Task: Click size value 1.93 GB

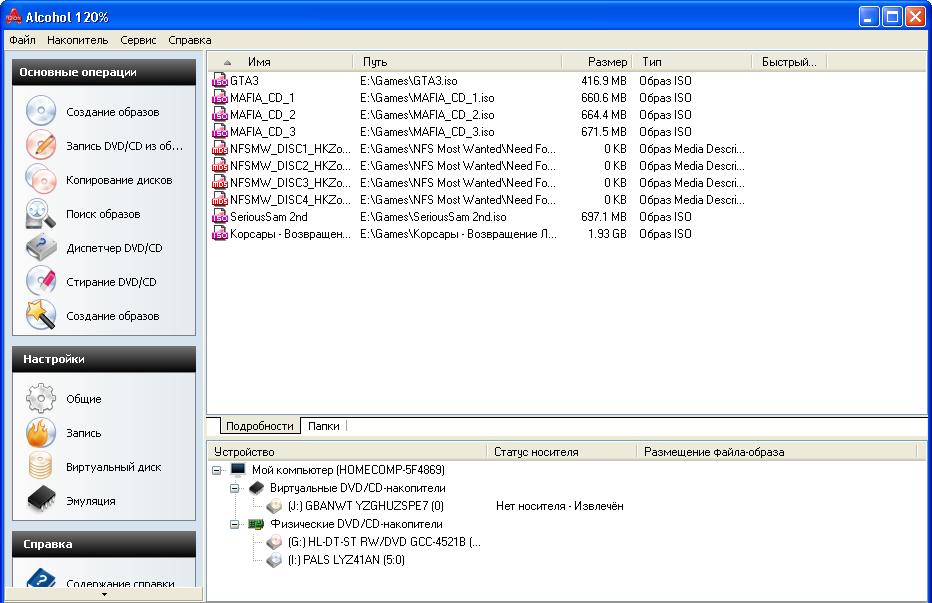Action: pos(607,234)
